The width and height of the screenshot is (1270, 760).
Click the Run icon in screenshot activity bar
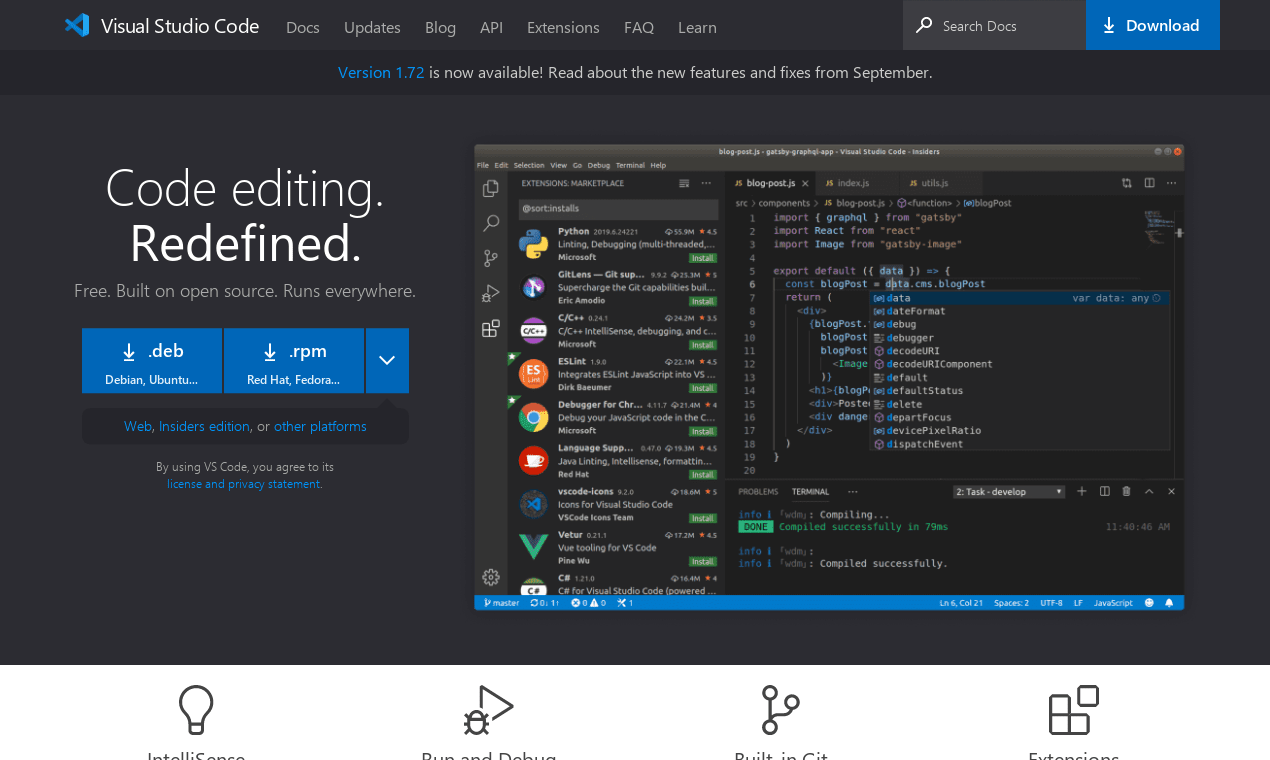[490, 293]
